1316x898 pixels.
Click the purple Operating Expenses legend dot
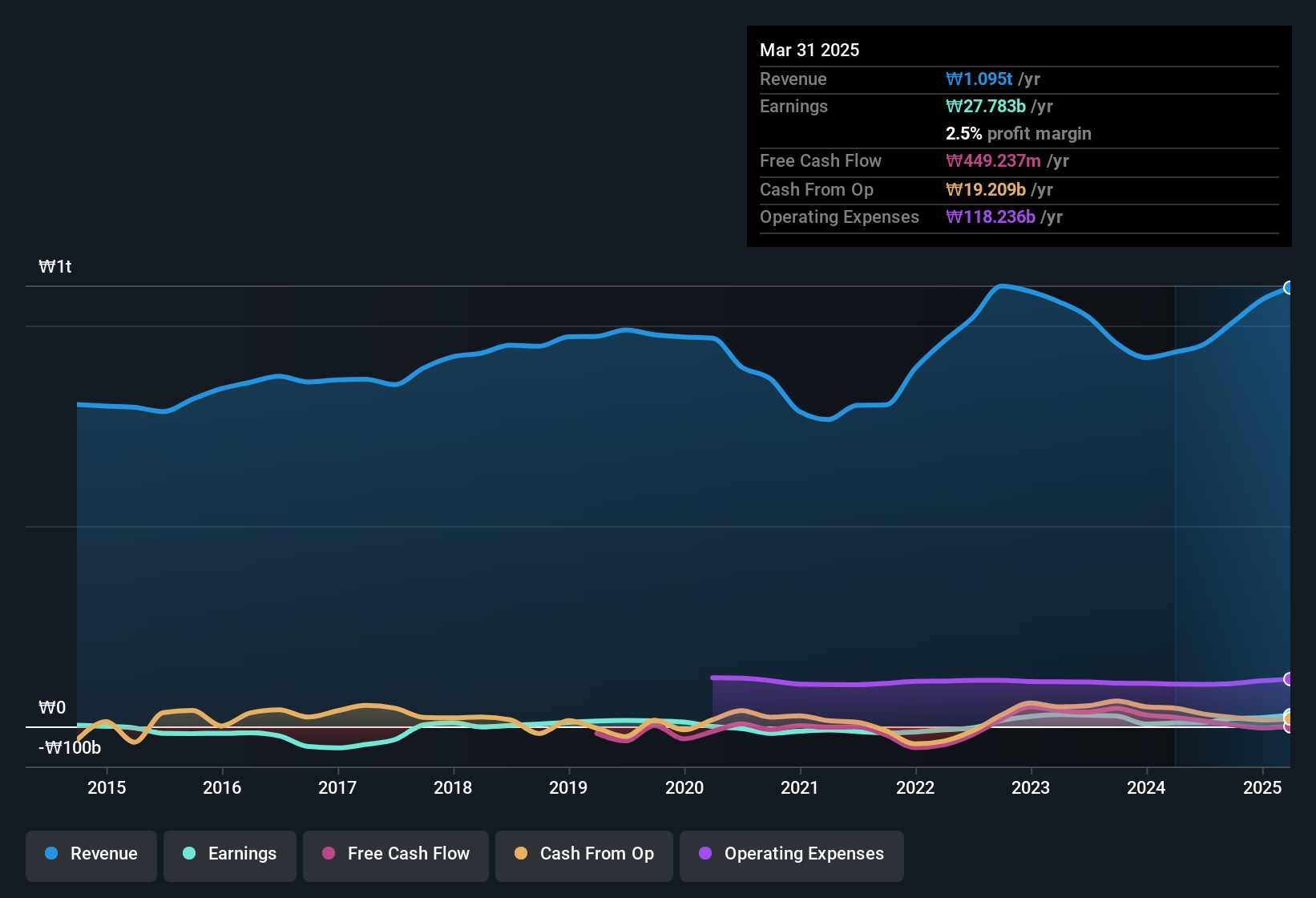coord(705,854)
